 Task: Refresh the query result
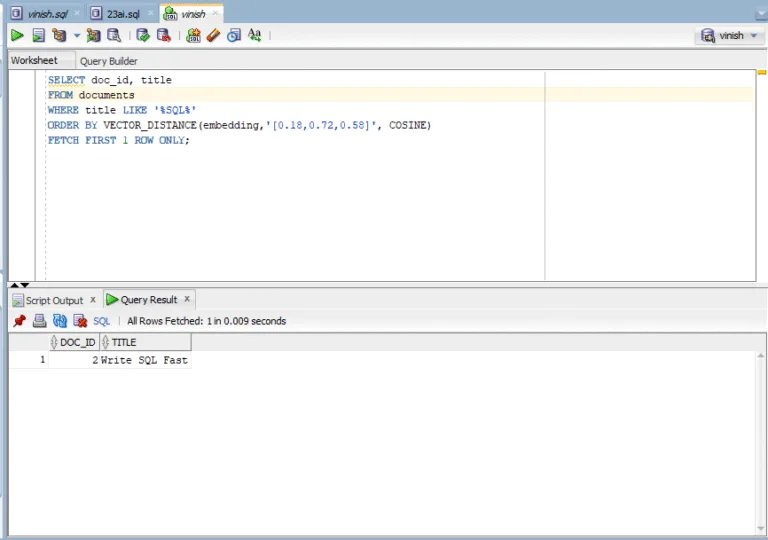coord(60,321)
